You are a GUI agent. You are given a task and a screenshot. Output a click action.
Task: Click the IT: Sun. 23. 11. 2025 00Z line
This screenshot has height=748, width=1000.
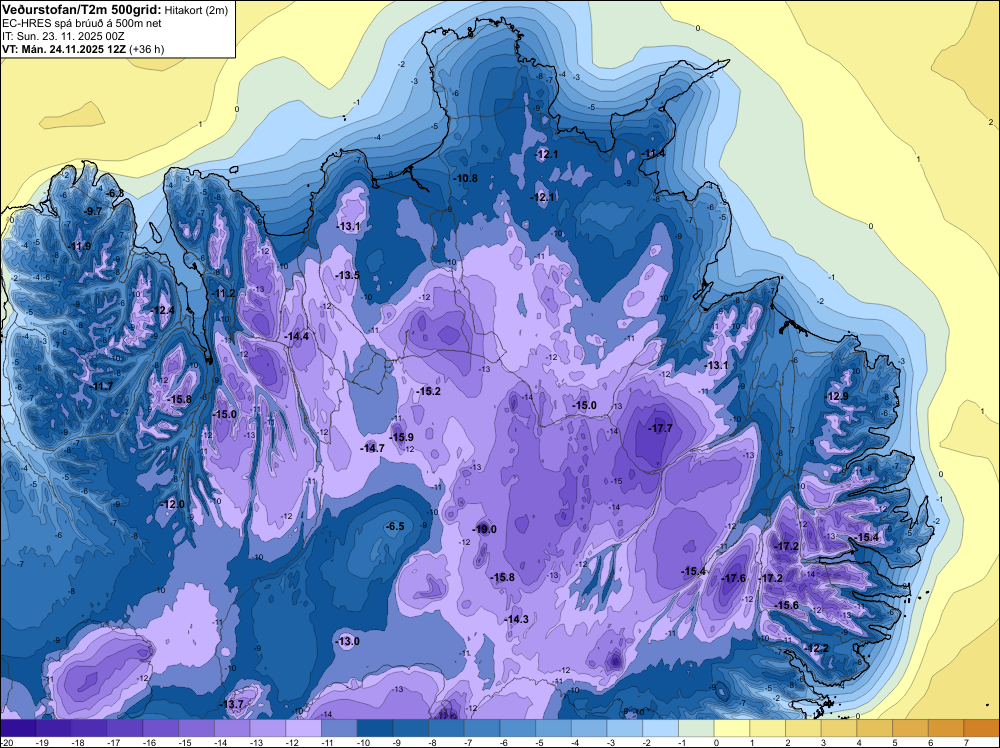(x=65, y=36)
